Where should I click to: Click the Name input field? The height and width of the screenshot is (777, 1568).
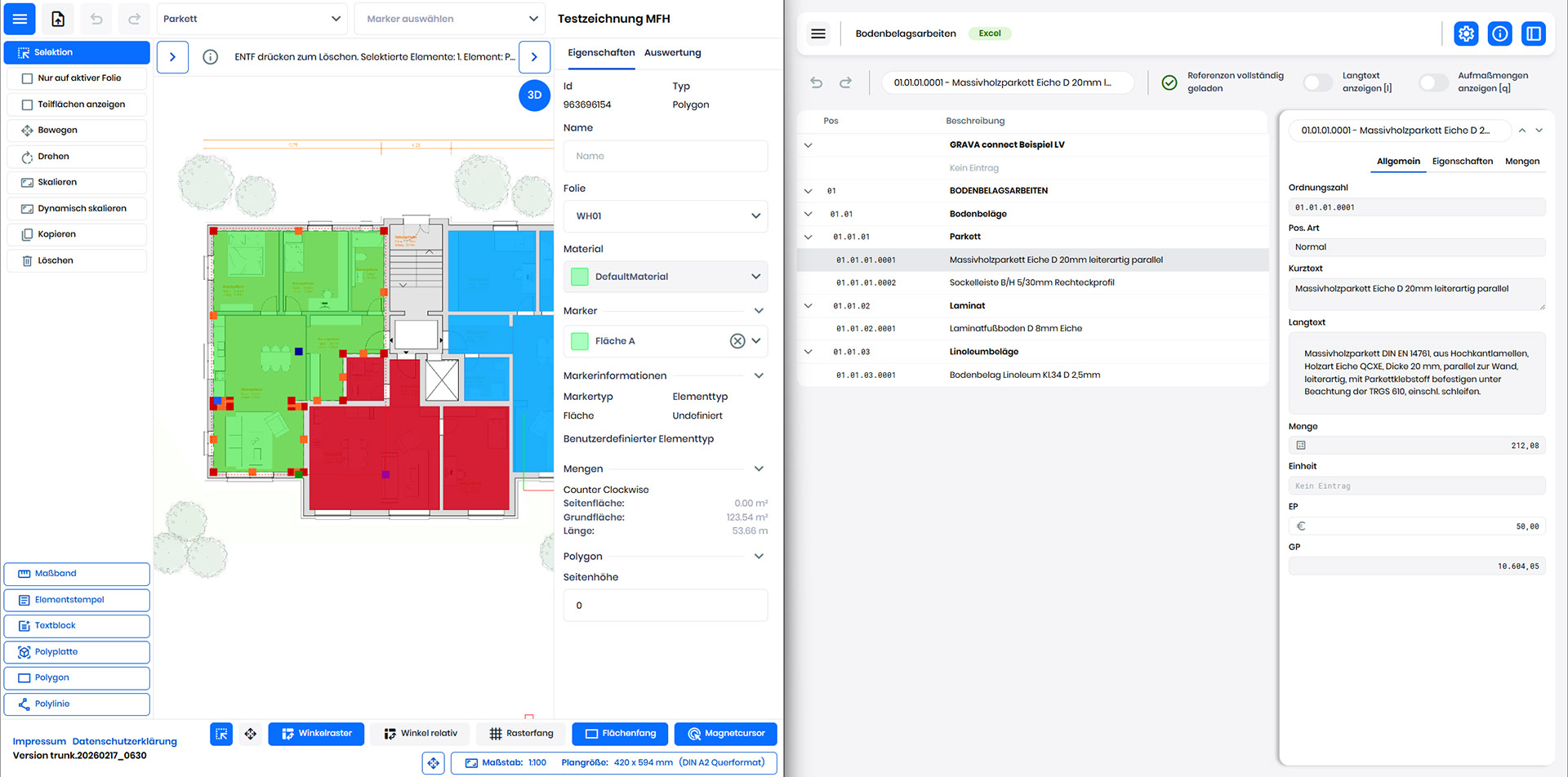[x=666, y=156]
